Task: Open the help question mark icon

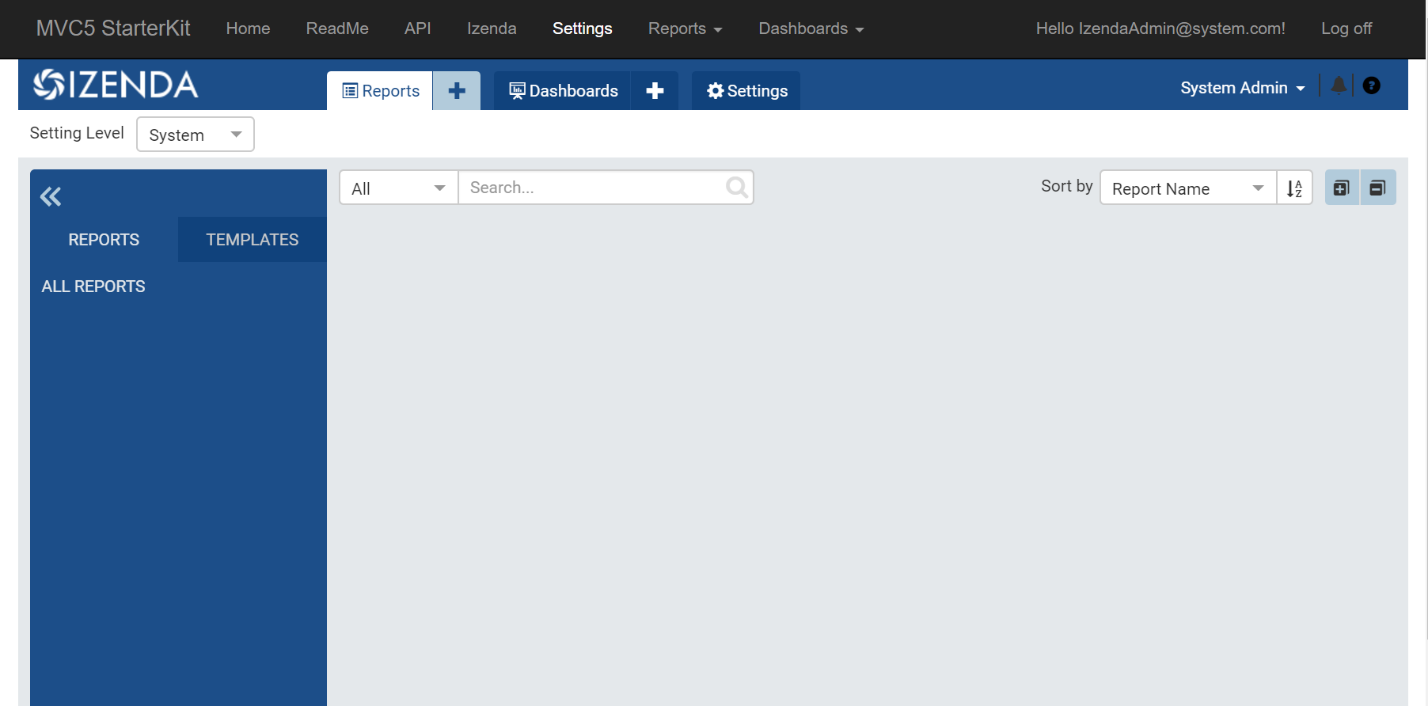Action: 1372,86
